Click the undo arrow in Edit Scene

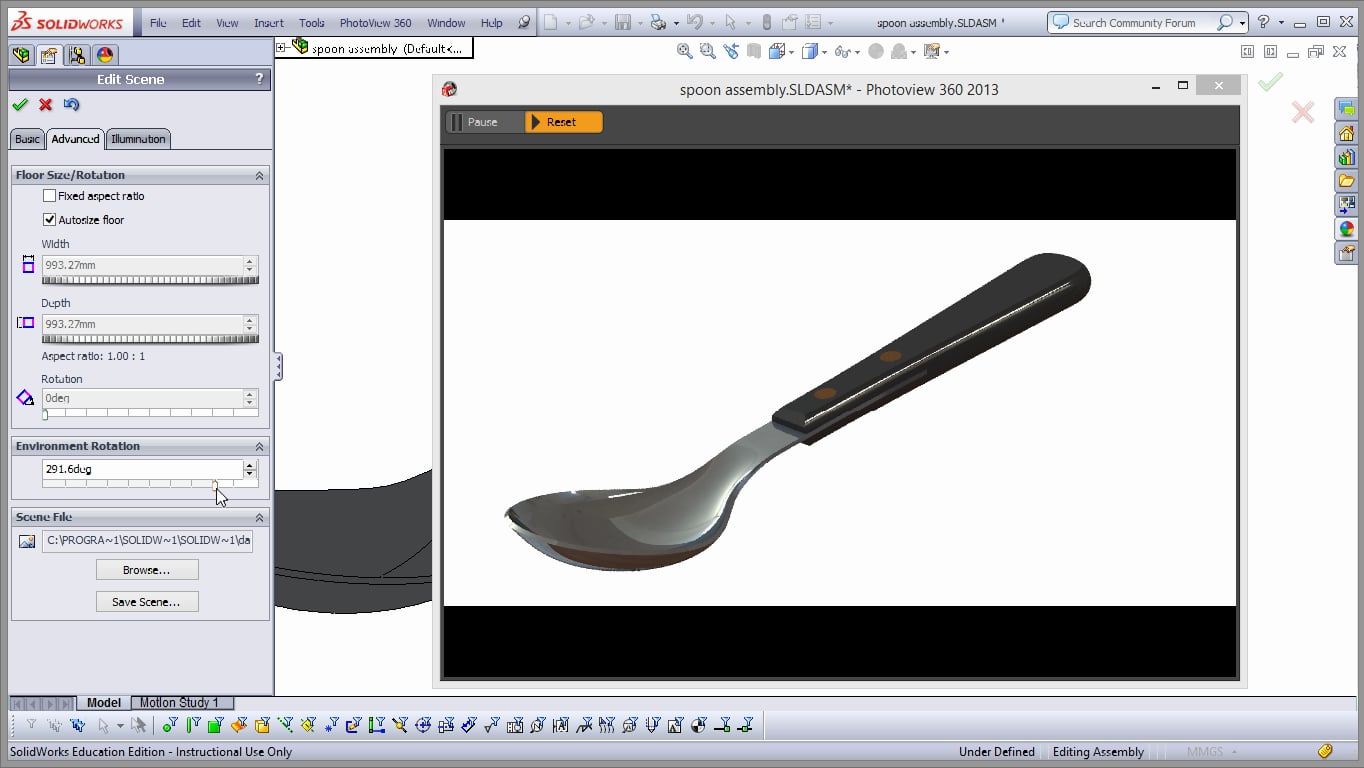[x=71, y=104]
